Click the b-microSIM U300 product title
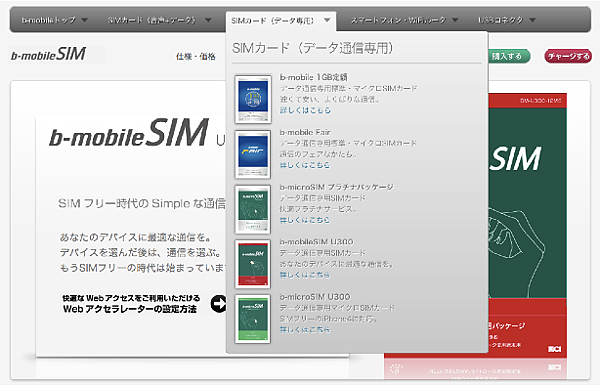Viewport: 600px width, 386px height. 315,297
